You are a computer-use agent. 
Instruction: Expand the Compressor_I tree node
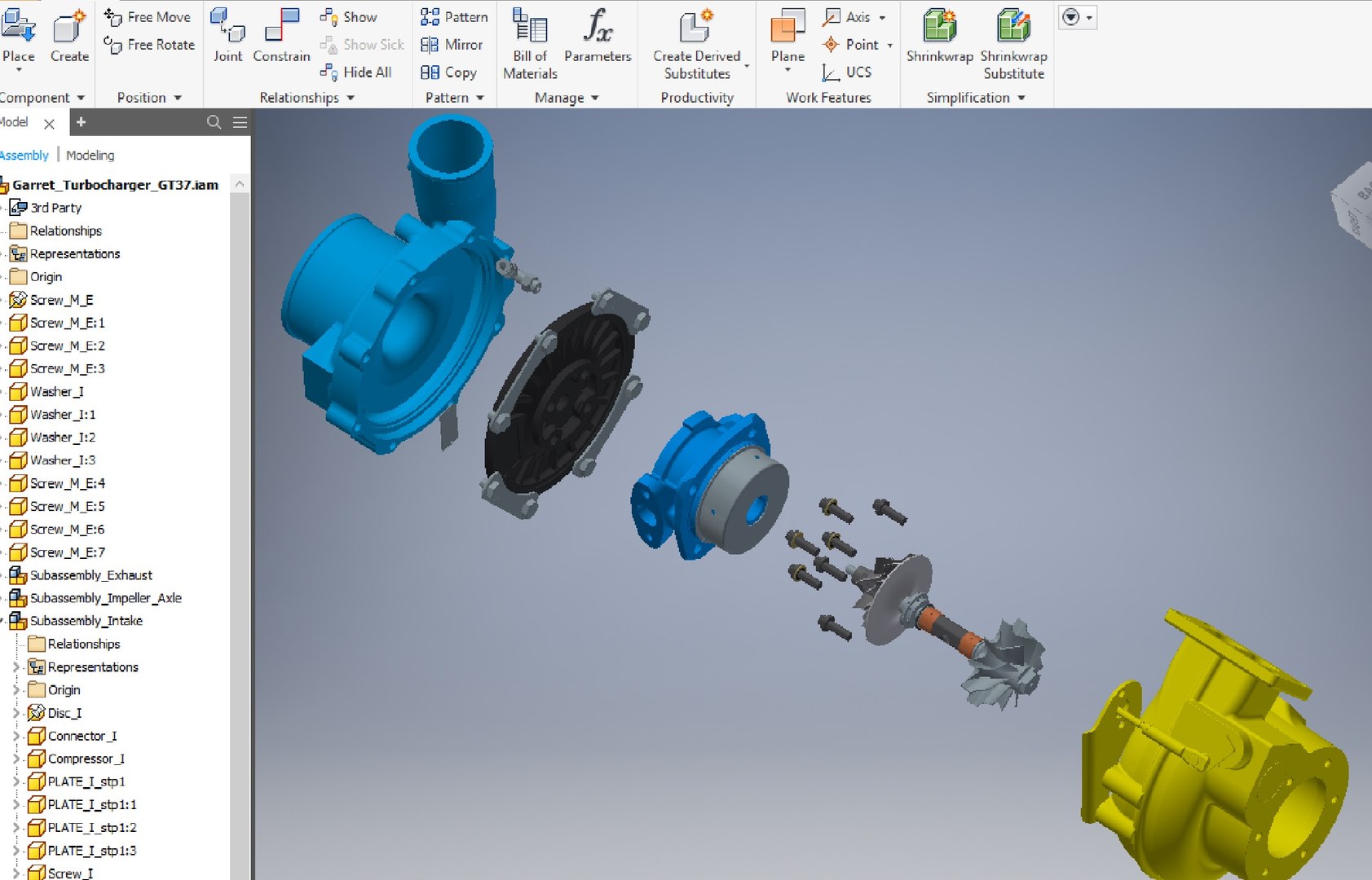pyautogui.click(x=15, y=759)
